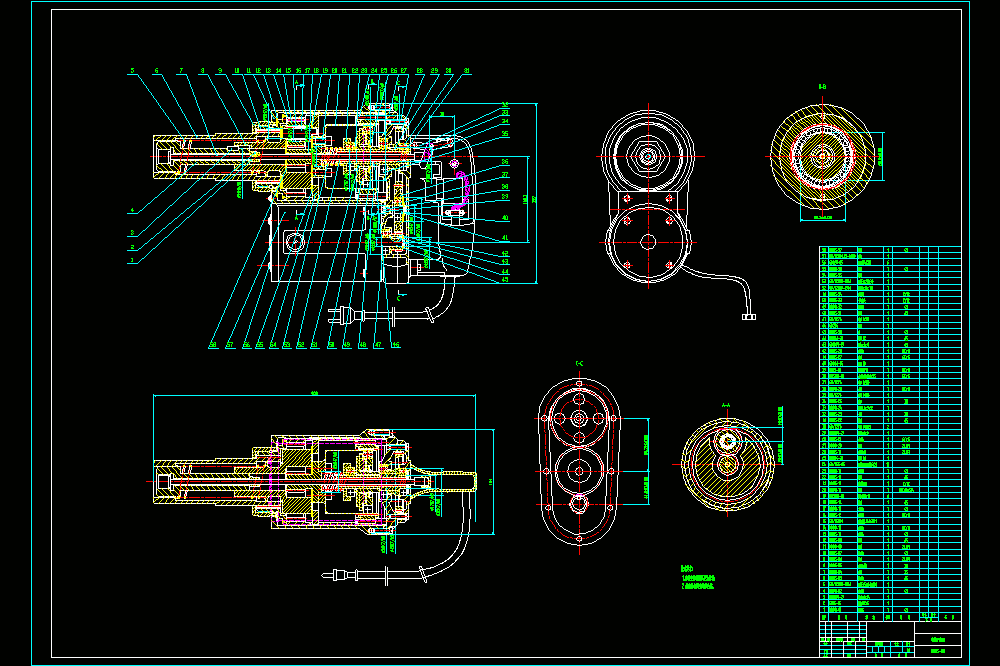Click the B-B section view label
Screen dimensions: 1000x666
pyautogui.click(x=823, y=87)
